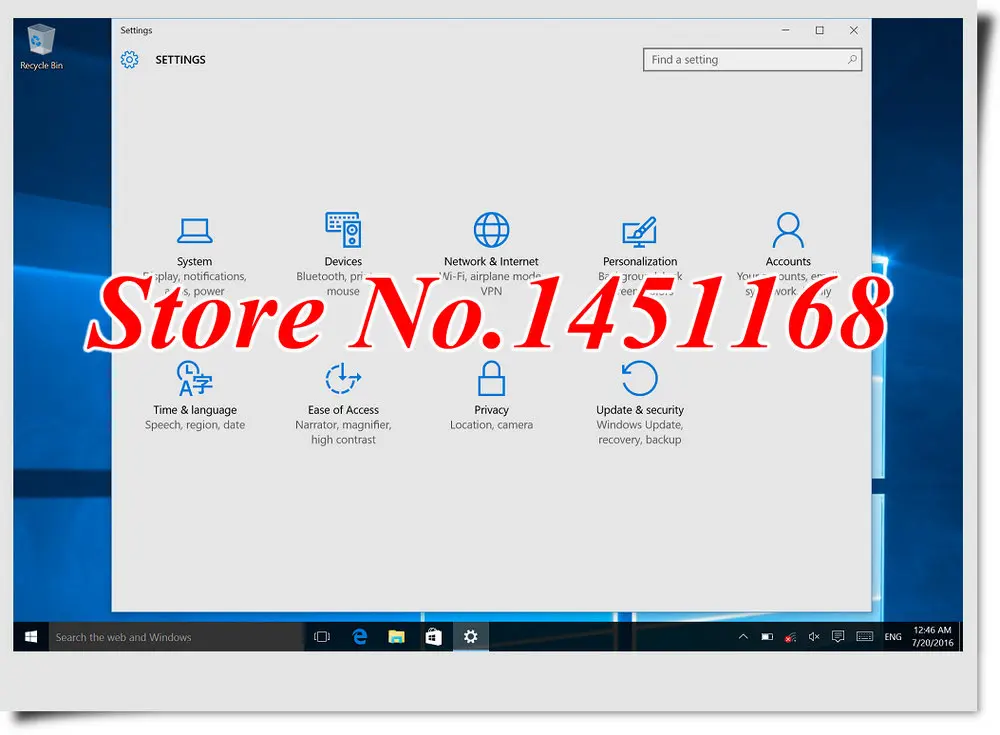Viewport: 1000px width, 735px height.
Task: Open the Windows Start button
Action: [31, 637]
